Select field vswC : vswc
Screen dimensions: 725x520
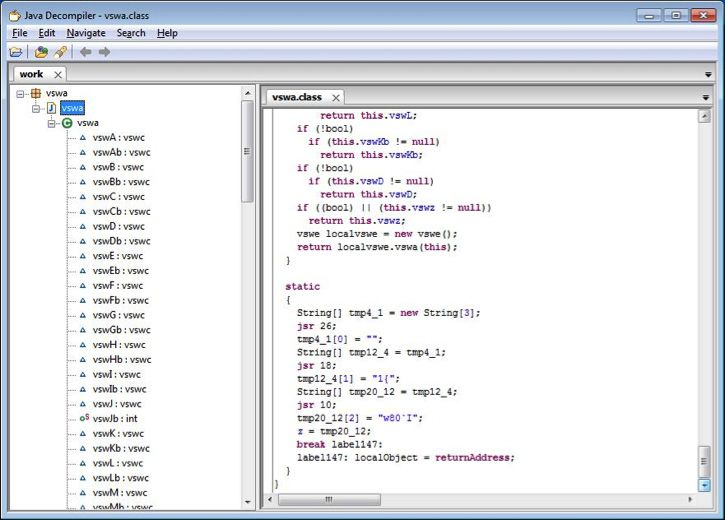point(118,197)
